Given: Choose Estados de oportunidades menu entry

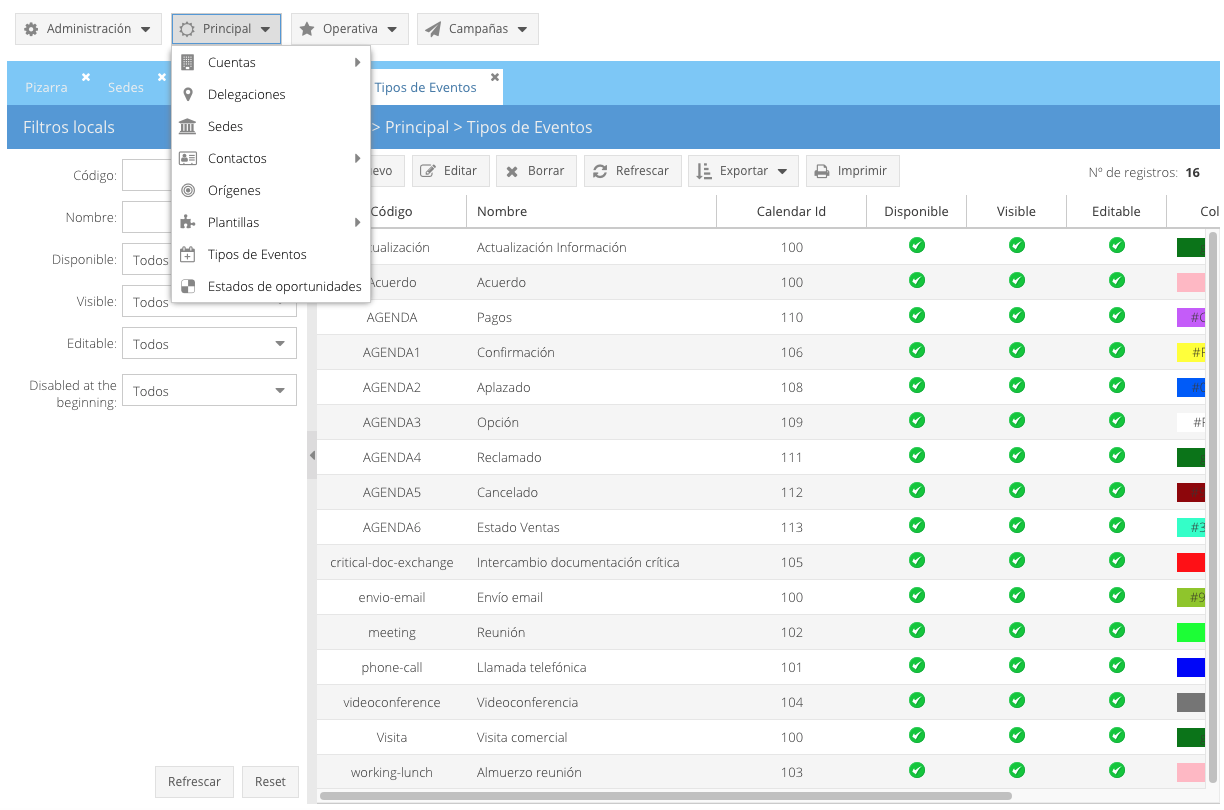Looking at the screenshot, I should point(271,286).
